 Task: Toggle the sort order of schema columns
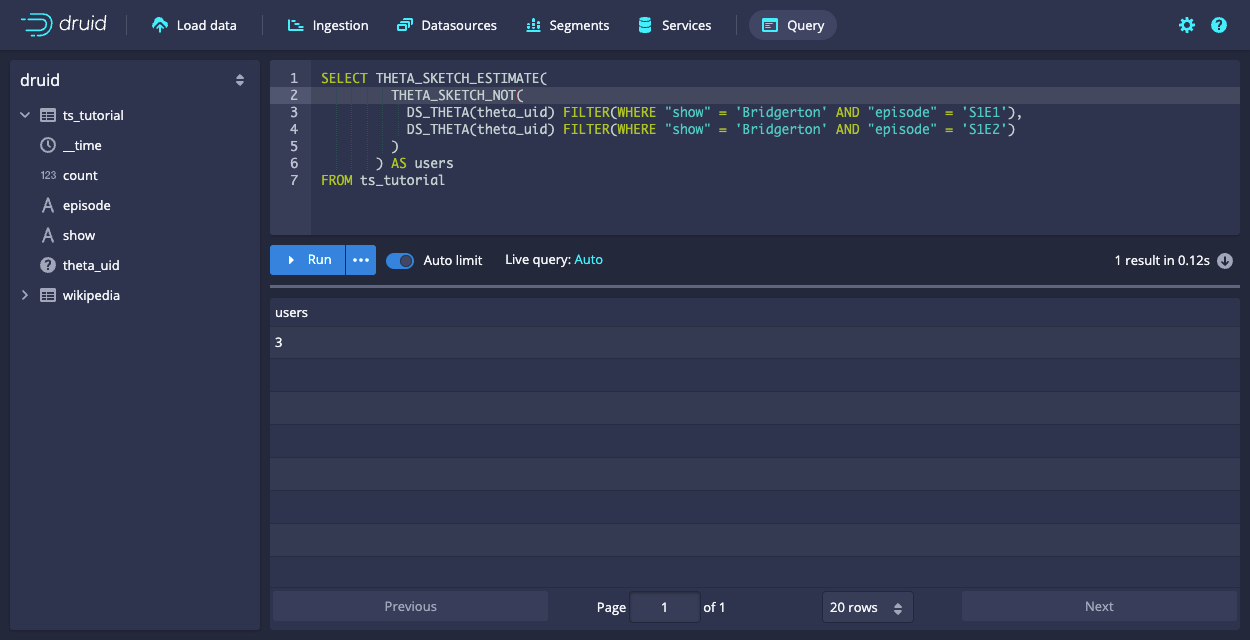click(x=240, y=79)
